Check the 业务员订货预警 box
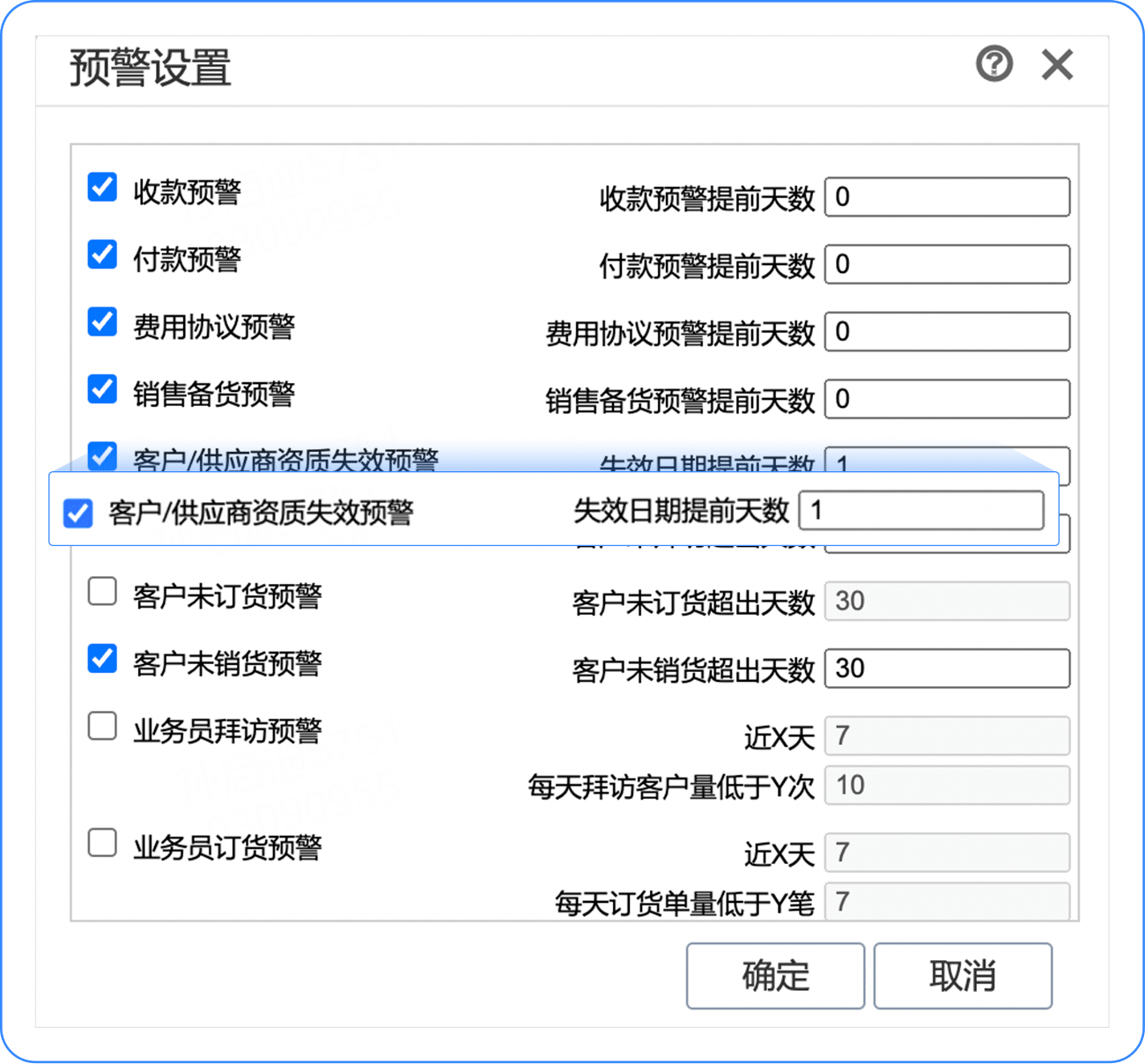 pyautogui.click(x=102, y=843)
